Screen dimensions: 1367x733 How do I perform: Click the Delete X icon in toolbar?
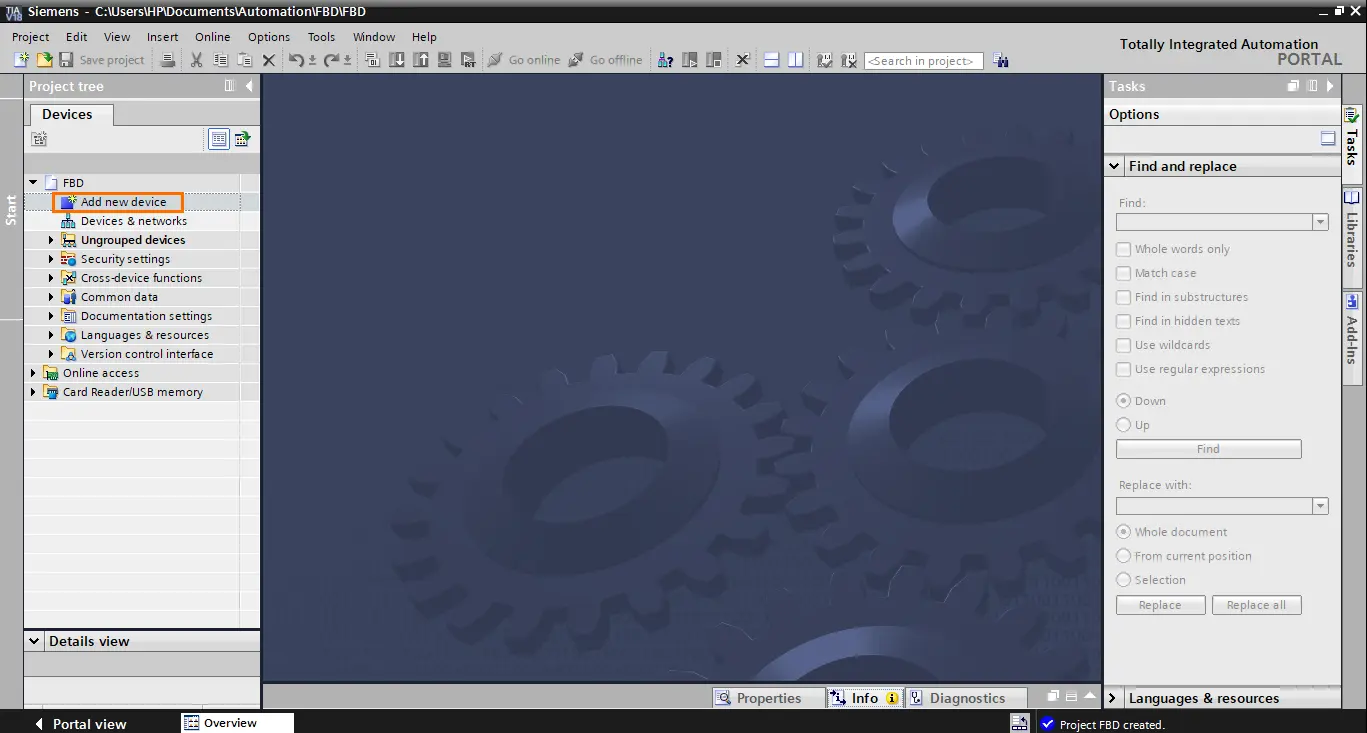269,60
